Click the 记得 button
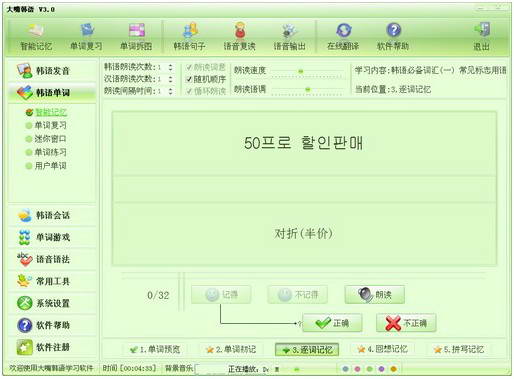The image size is (514, 379). click(x=221, y=295)
